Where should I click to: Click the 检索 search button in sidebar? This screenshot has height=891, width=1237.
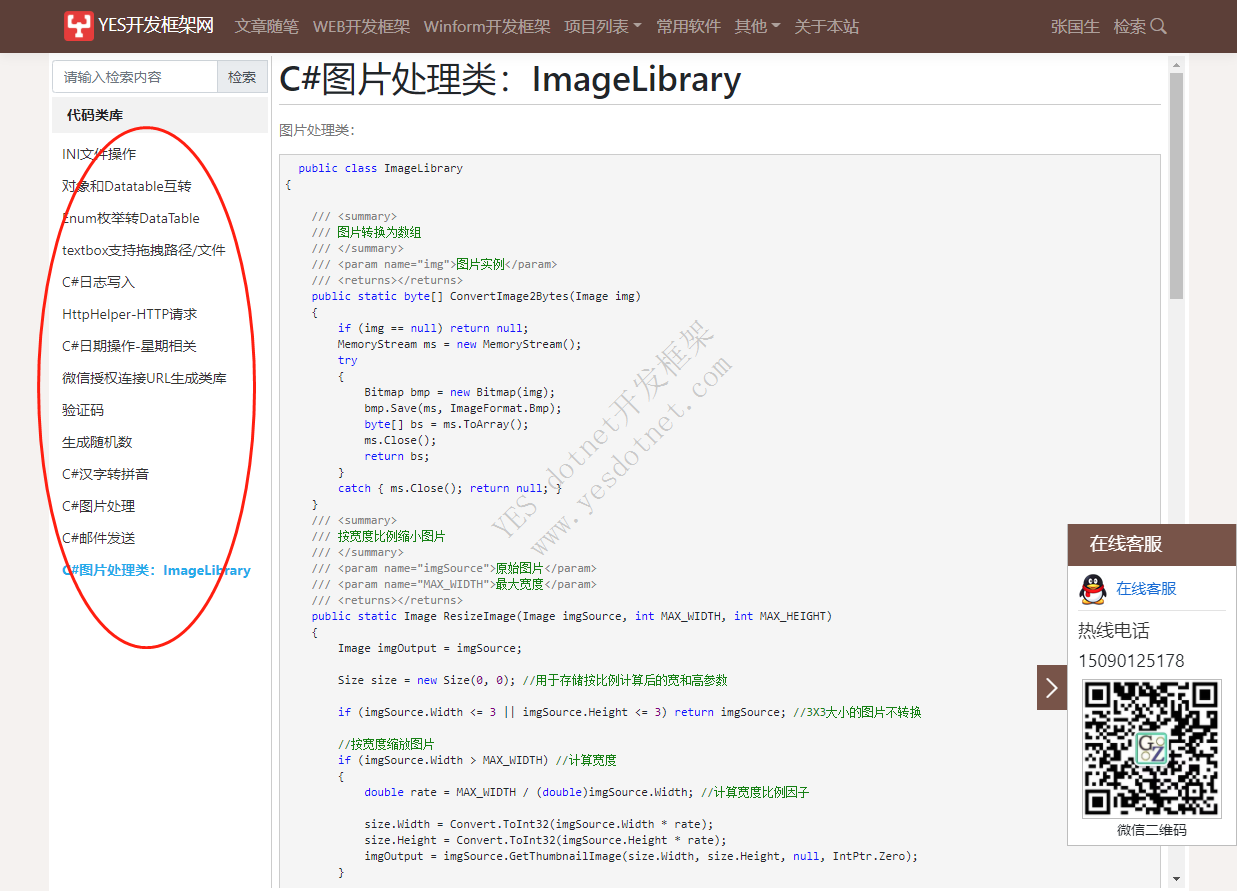click(242, 77)
